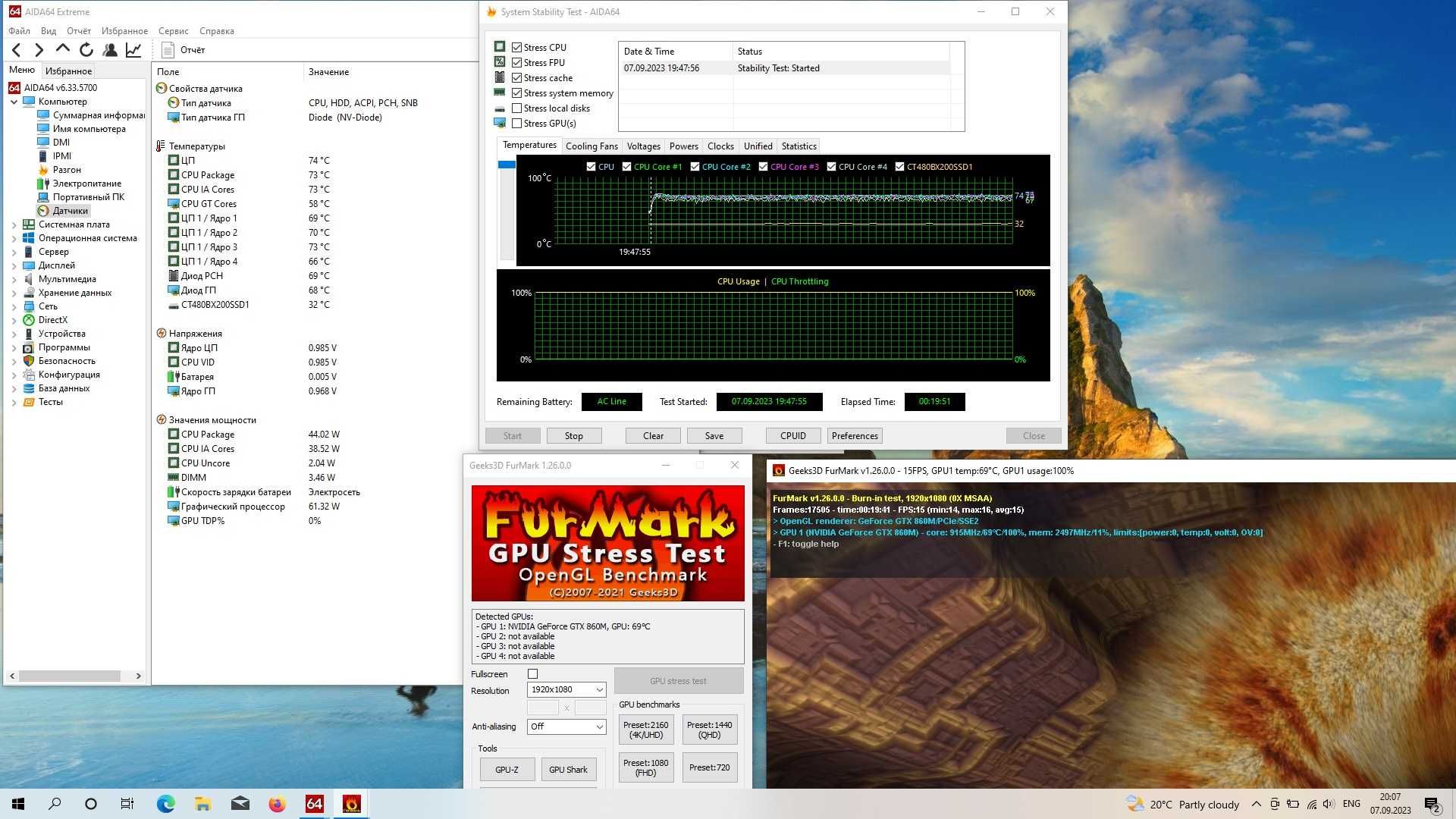Open Microsoft Edge from the taskbar
Image resolution: width=1456 pixels, height=819 pixels.
tap(165, 804)
